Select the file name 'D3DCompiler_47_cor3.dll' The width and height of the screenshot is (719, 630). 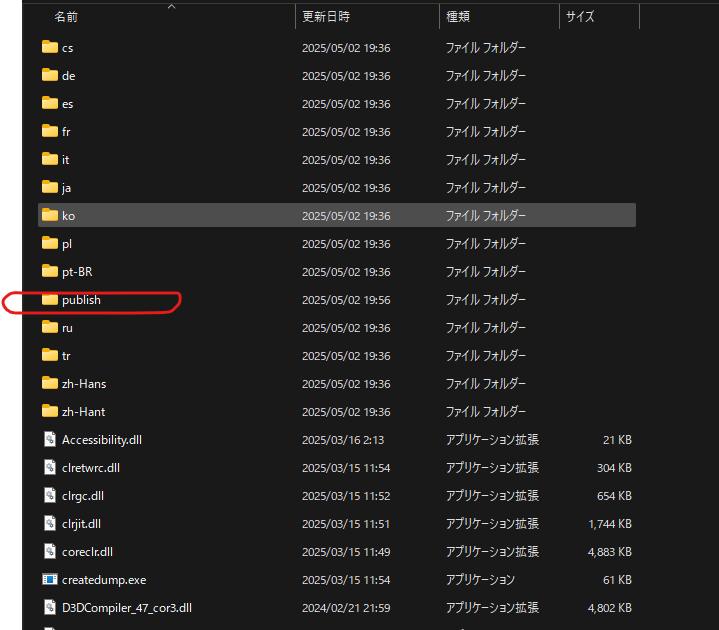coord(127,608)
